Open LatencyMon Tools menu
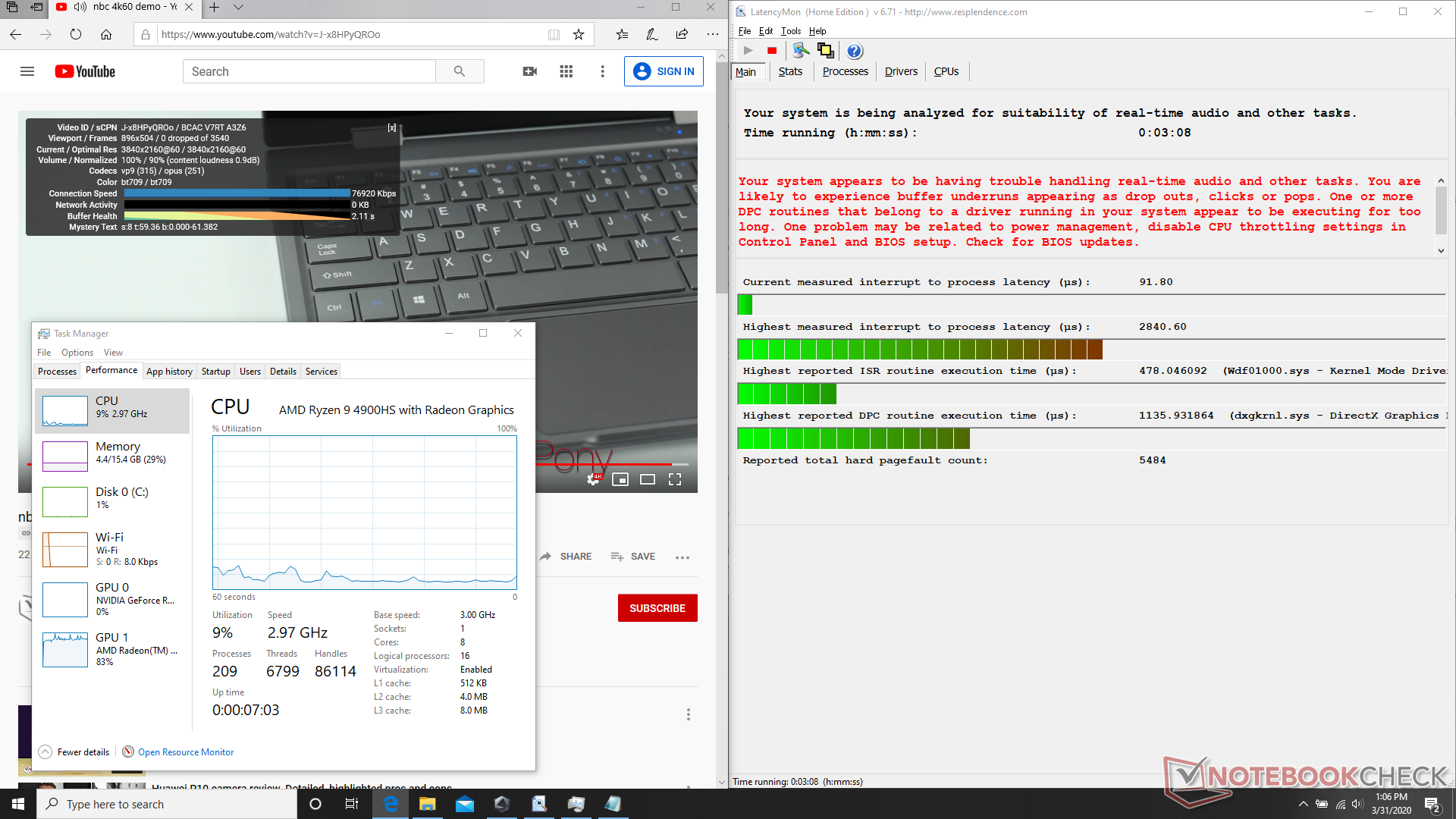The image size is (1456, 819). (x=791, y=31)
